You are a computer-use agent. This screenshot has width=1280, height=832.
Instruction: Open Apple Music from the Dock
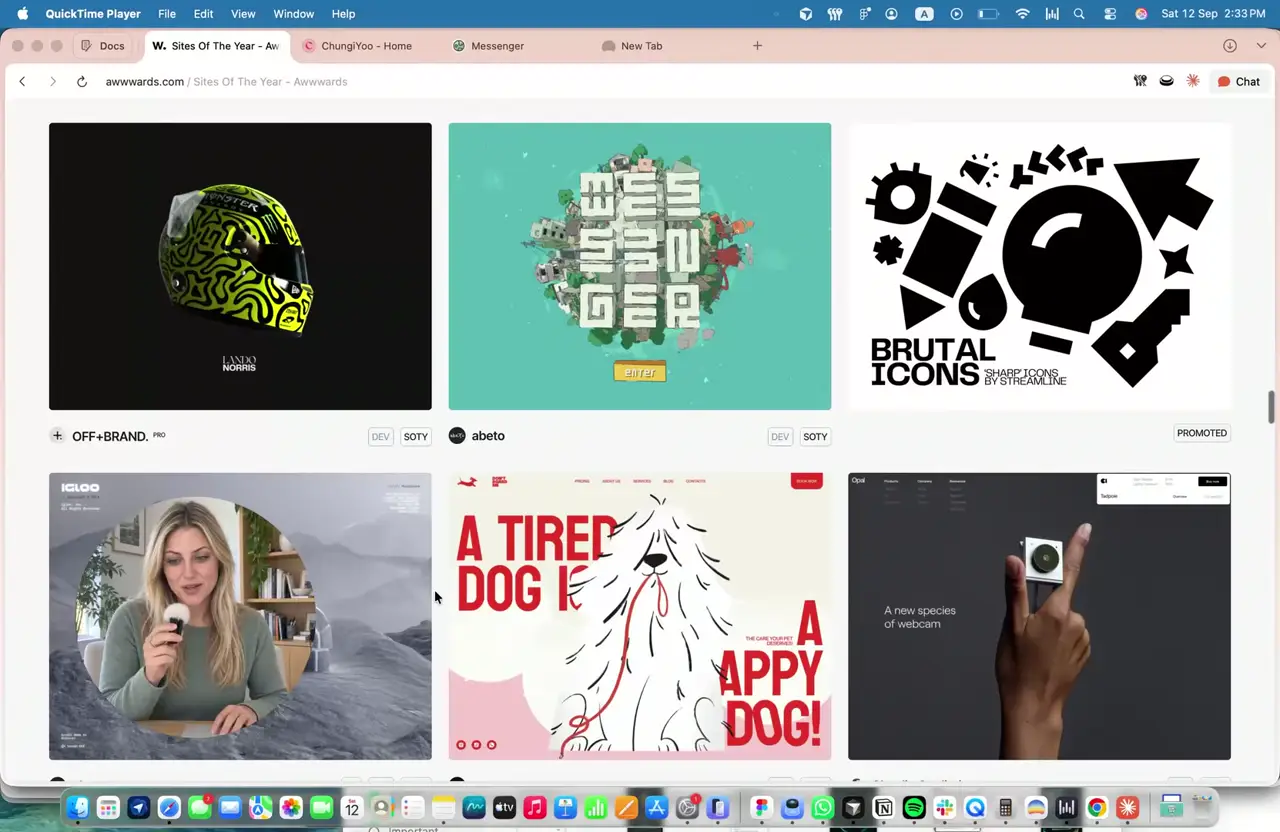click(x=534, y=807)
